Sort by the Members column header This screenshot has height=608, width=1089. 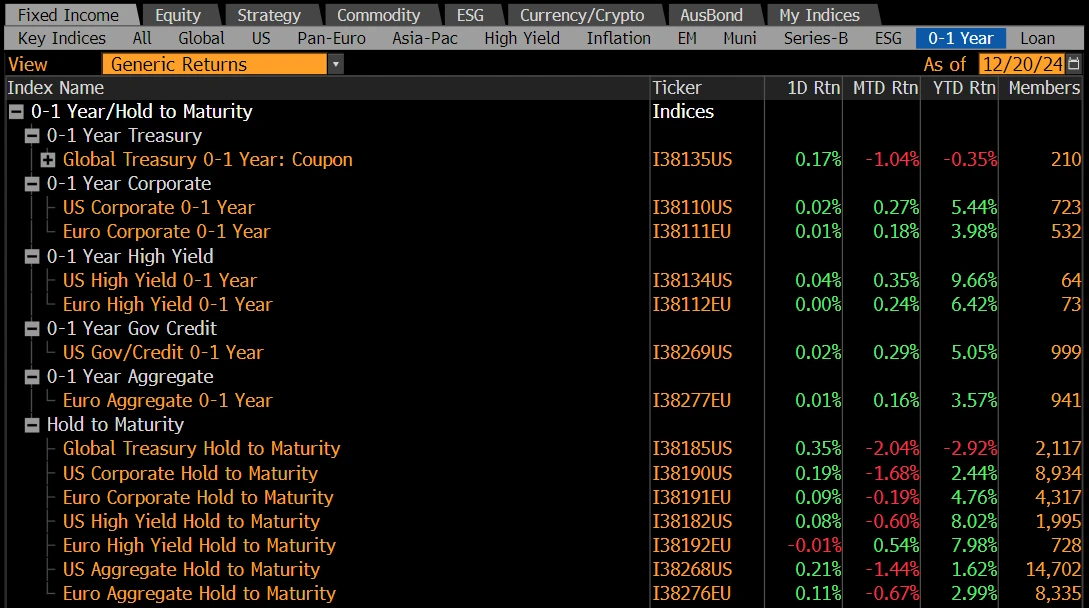click(x=1044, y=88)
